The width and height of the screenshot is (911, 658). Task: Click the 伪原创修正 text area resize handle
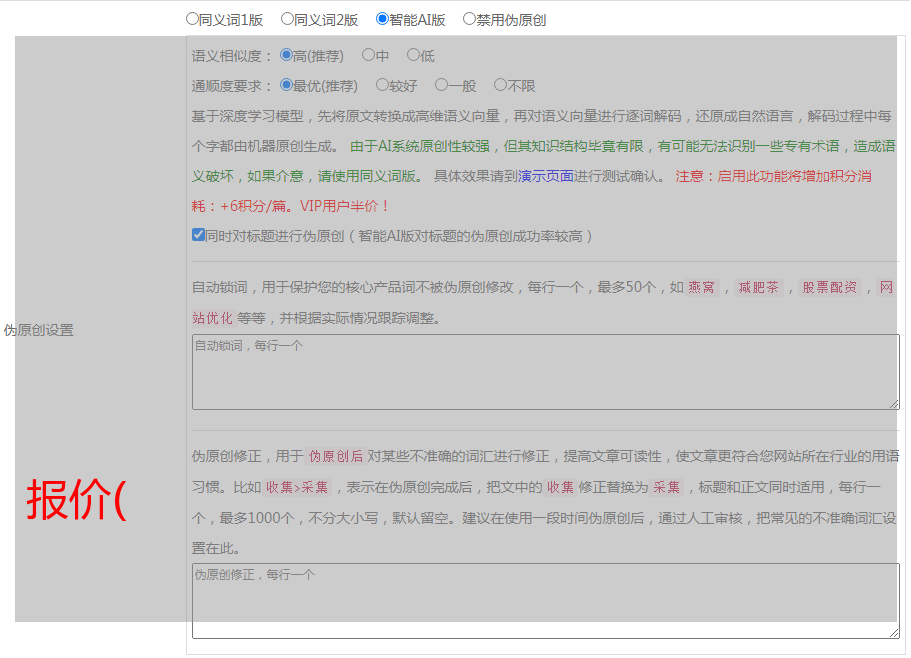pos(894,633)
